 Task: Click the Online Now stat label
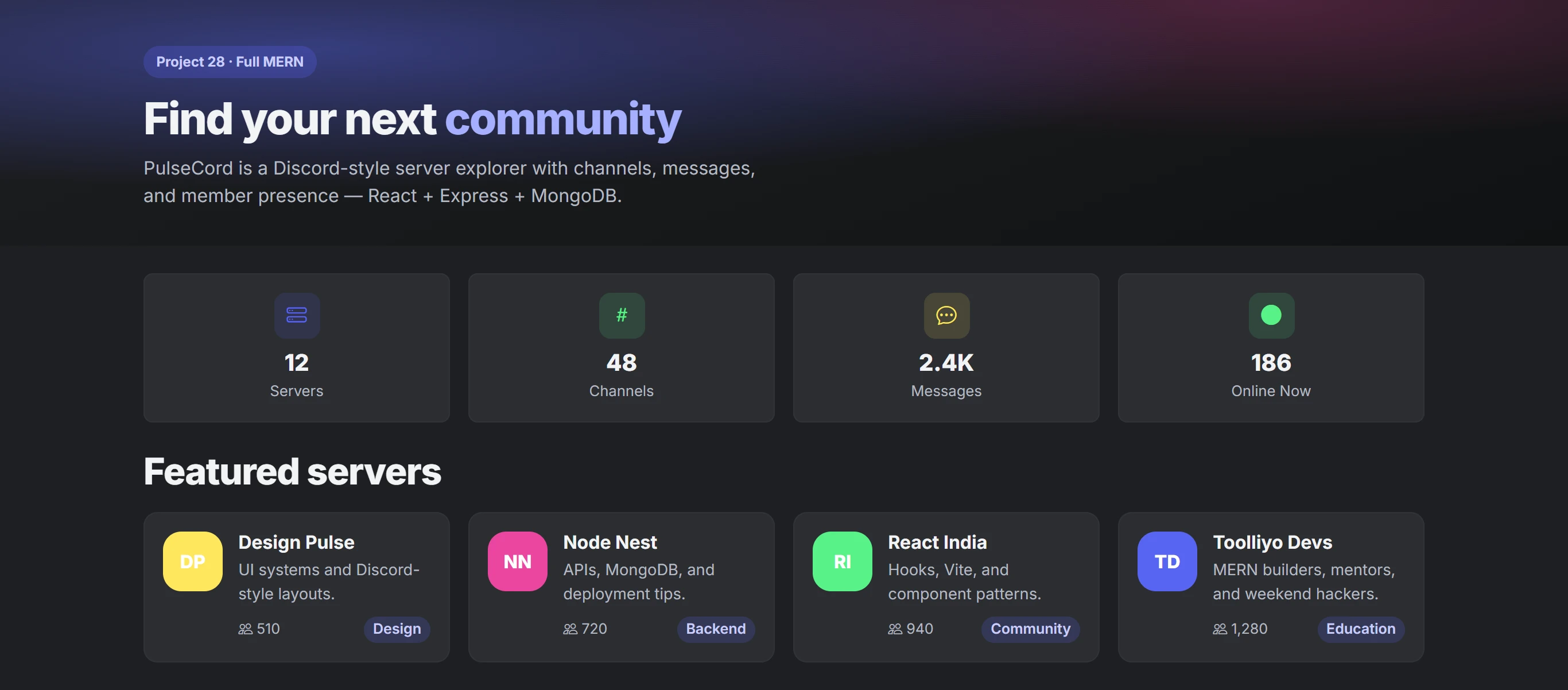1271,391
